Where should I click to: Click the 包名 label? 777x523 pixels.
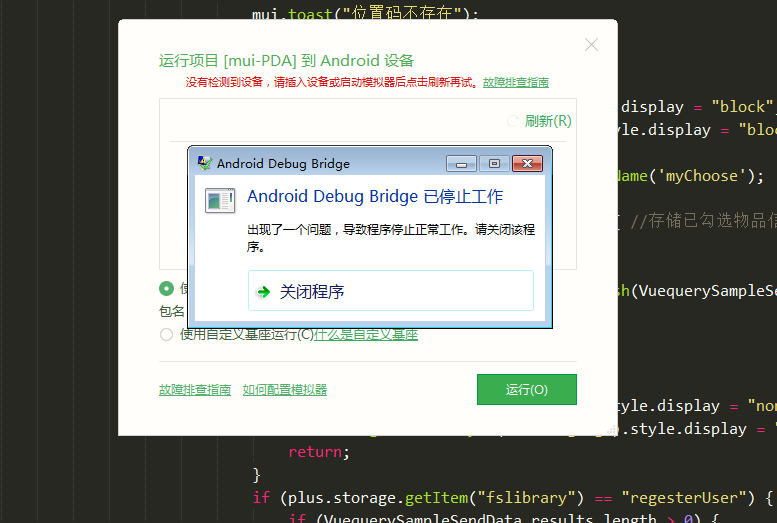pos(171,311)
